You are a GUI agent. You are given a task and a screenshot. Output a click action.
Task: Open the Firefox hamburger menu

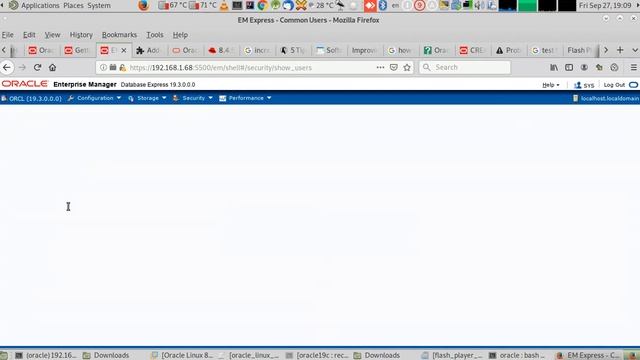[x=633, y=67]
